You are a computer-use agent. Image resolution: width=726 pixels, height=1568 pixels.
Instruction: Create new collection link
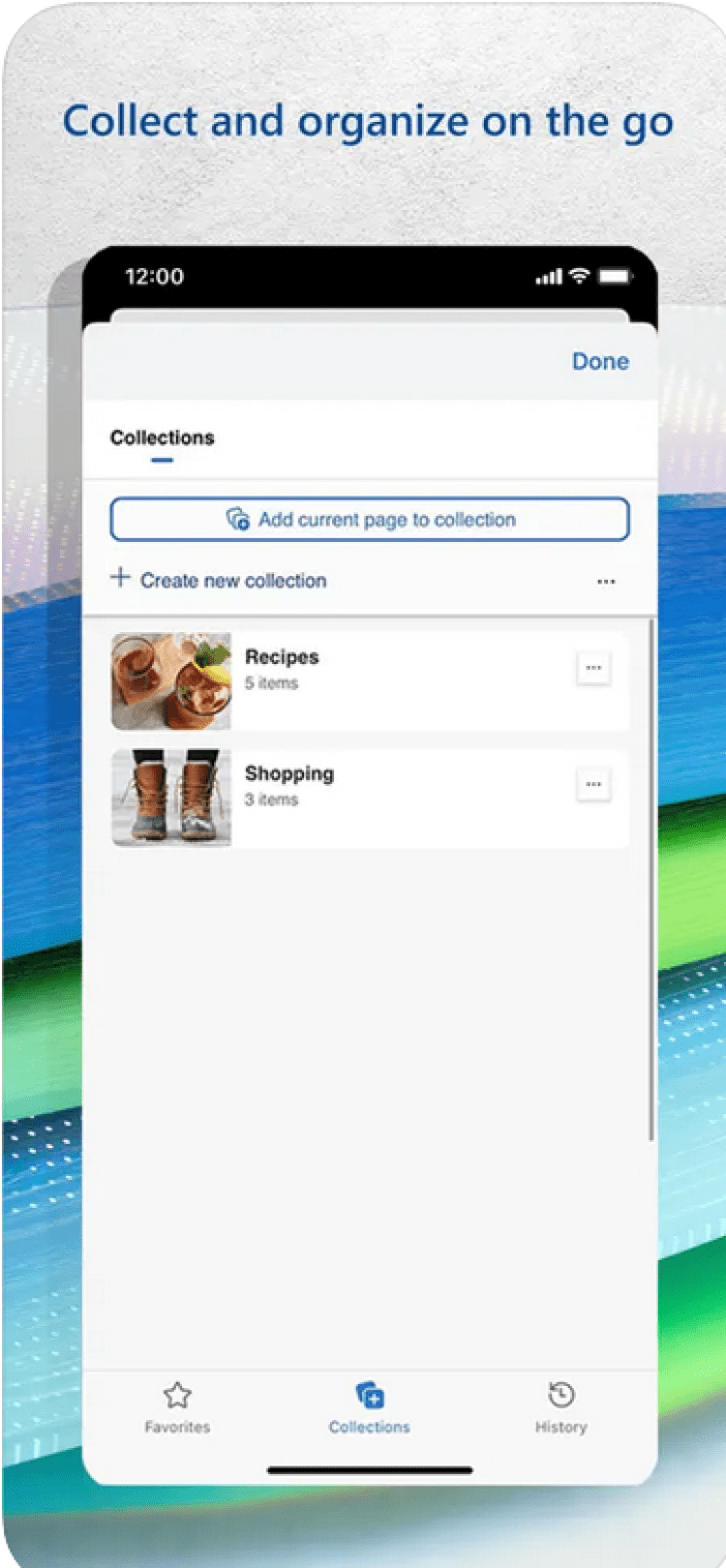tap(233, 581)
